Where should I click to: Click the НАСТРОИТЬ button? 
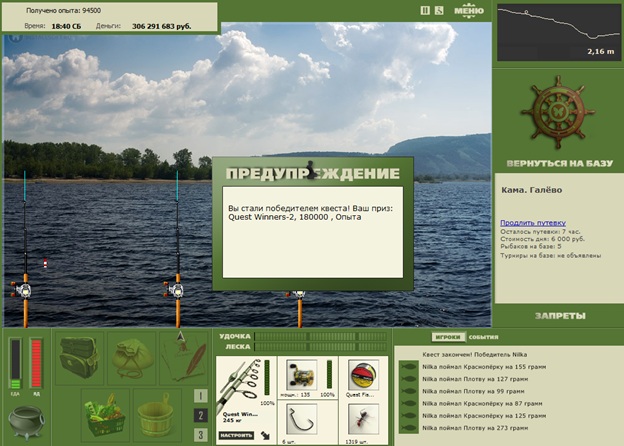pyautogui.click(x=236, y=436)
